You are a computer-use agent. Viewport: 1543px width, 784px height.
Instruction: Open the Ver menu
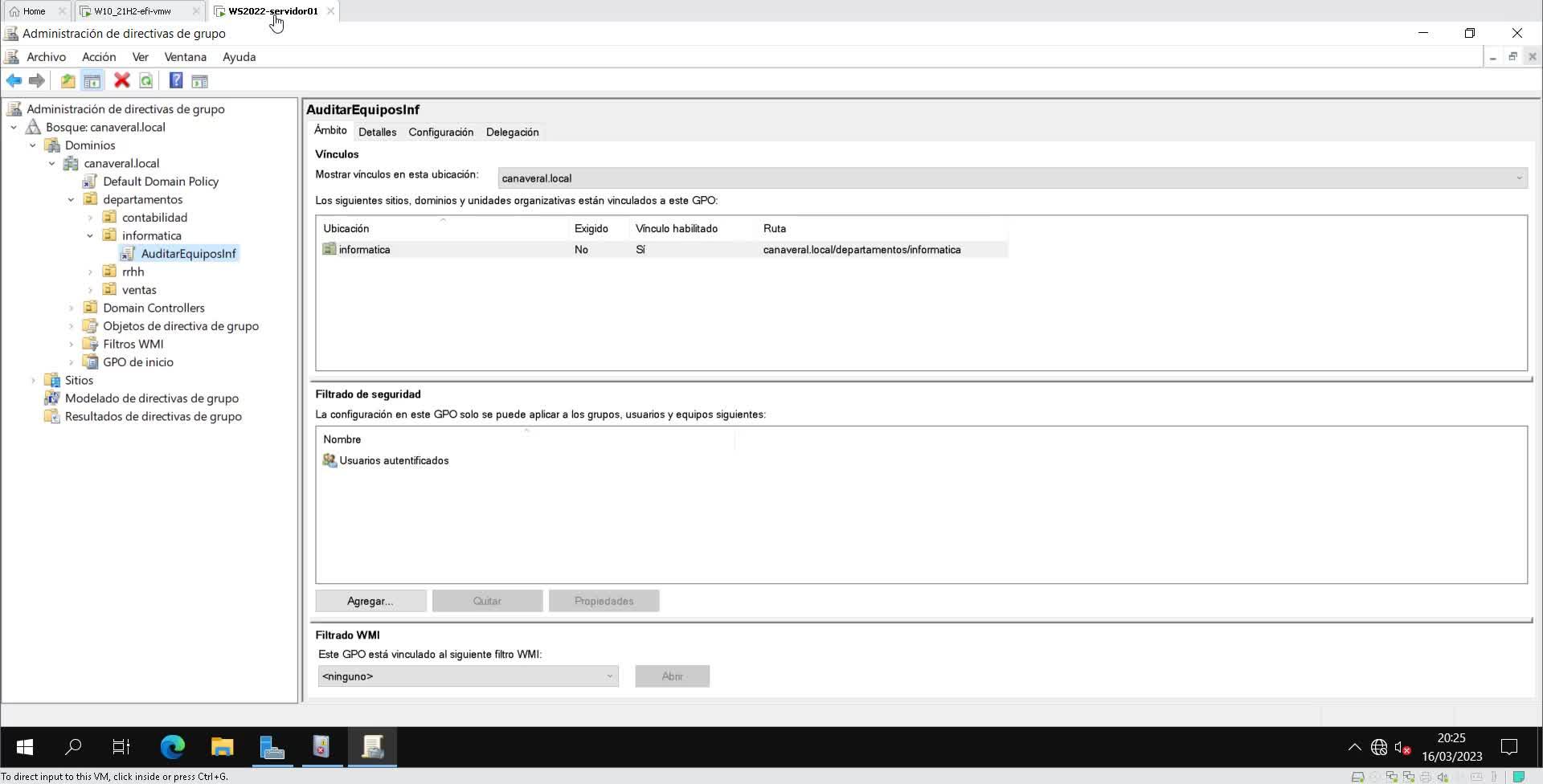141,57
